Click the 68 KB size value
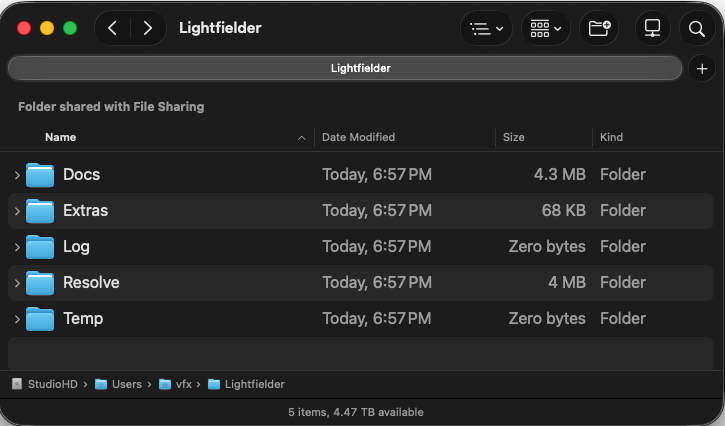The width and height of the screenshot is (725, 426). (564, 210)
